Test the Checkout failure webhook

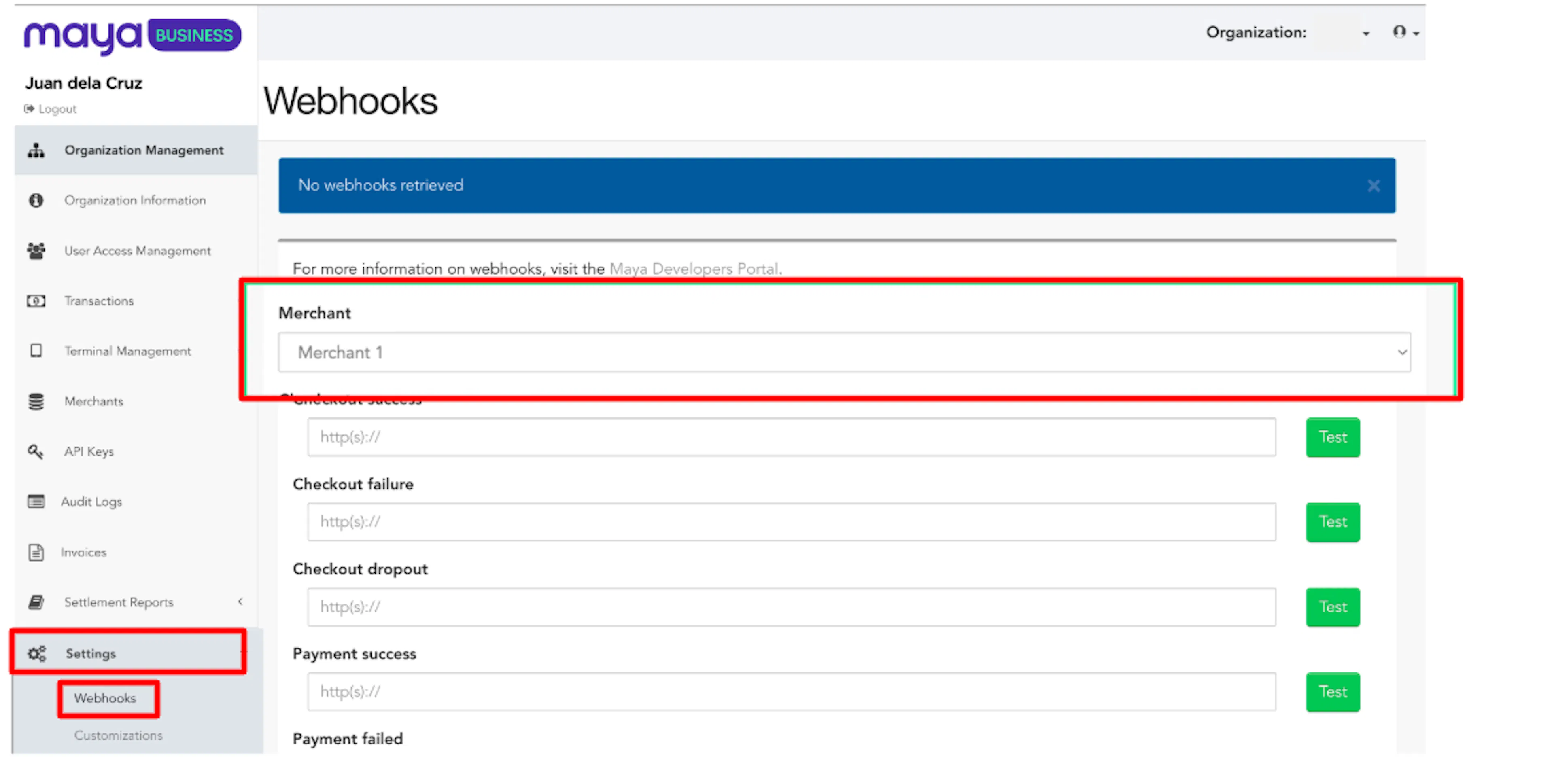tap(1333, 522)
